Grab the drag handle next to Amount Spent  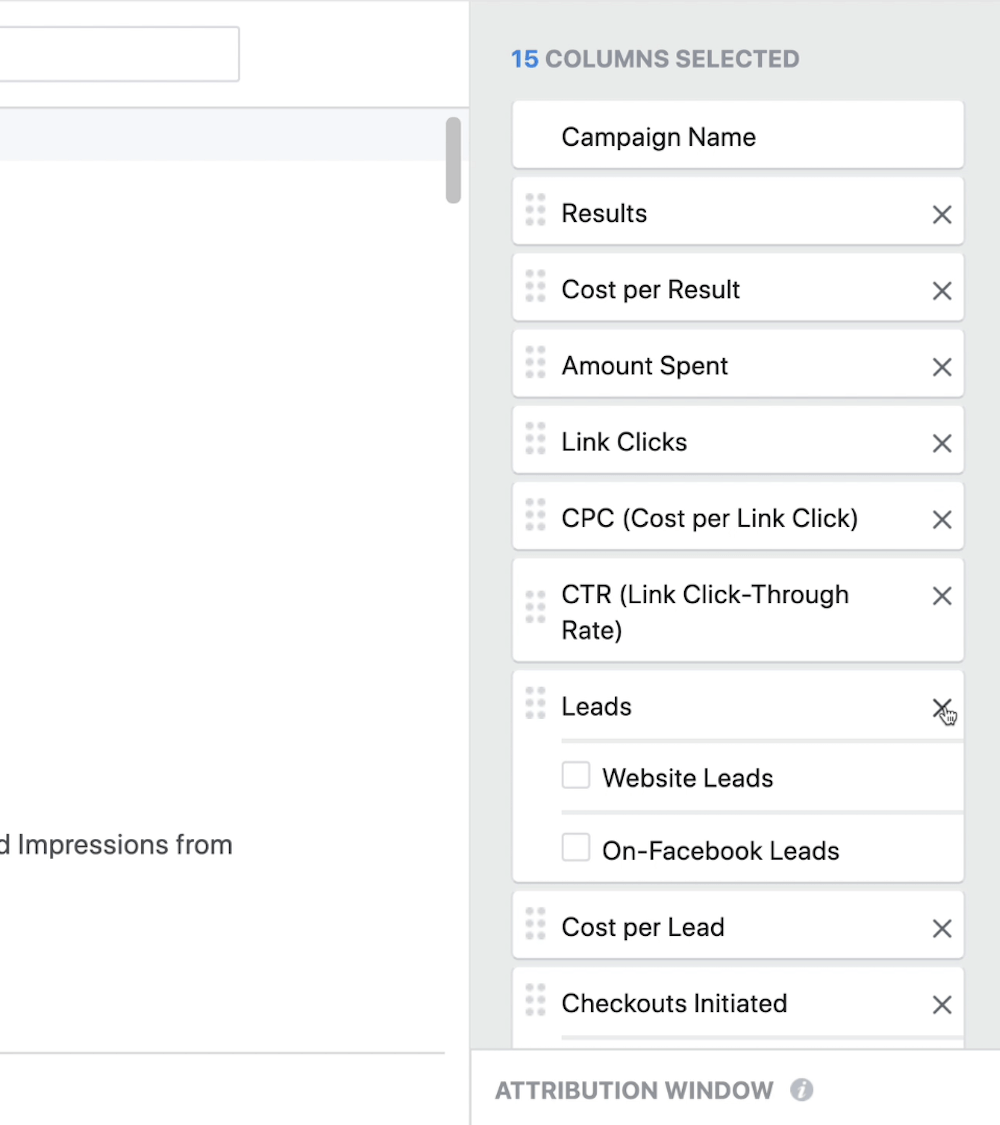pyautogui.click(x=535, y=365)
